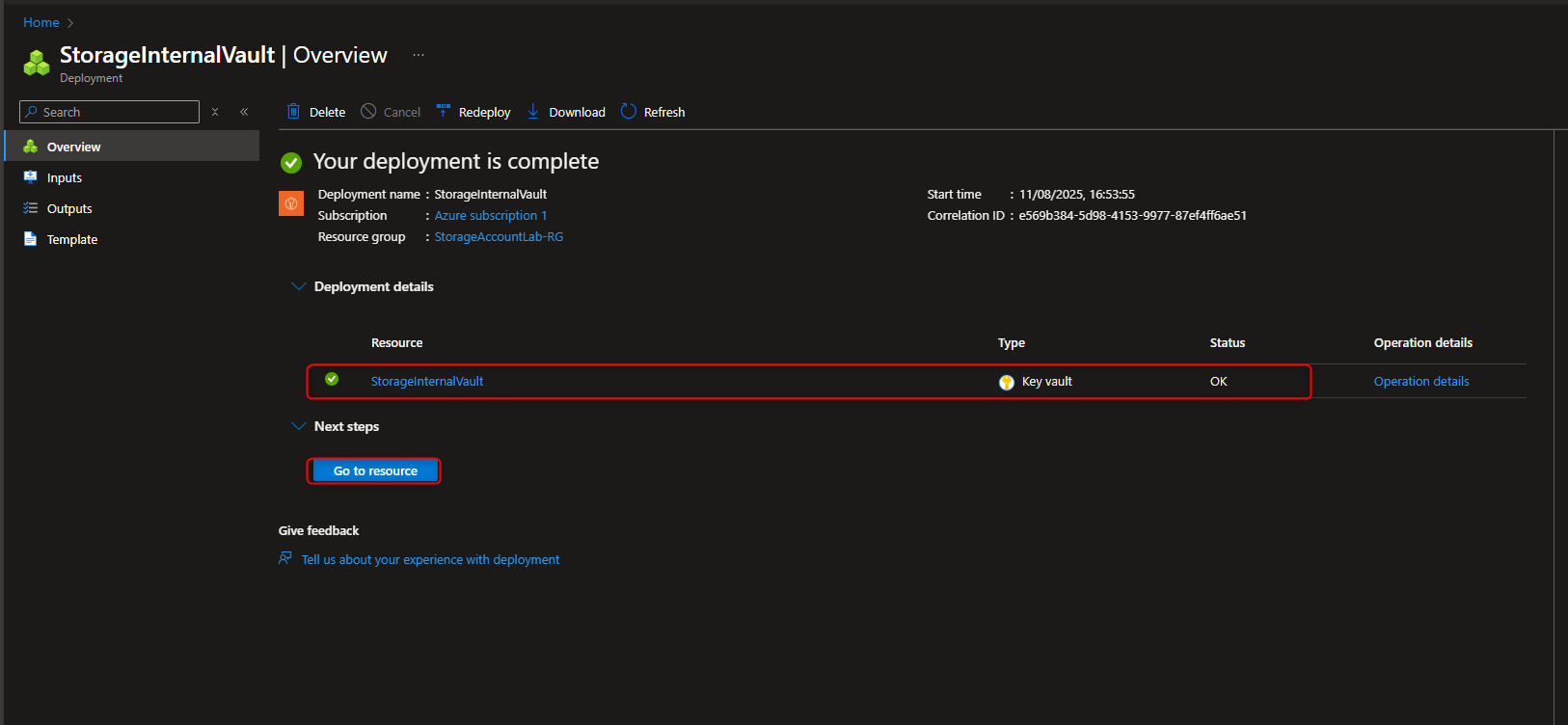
Task: Click the orange Key Vault badge icon
Action: click(291, 203)
